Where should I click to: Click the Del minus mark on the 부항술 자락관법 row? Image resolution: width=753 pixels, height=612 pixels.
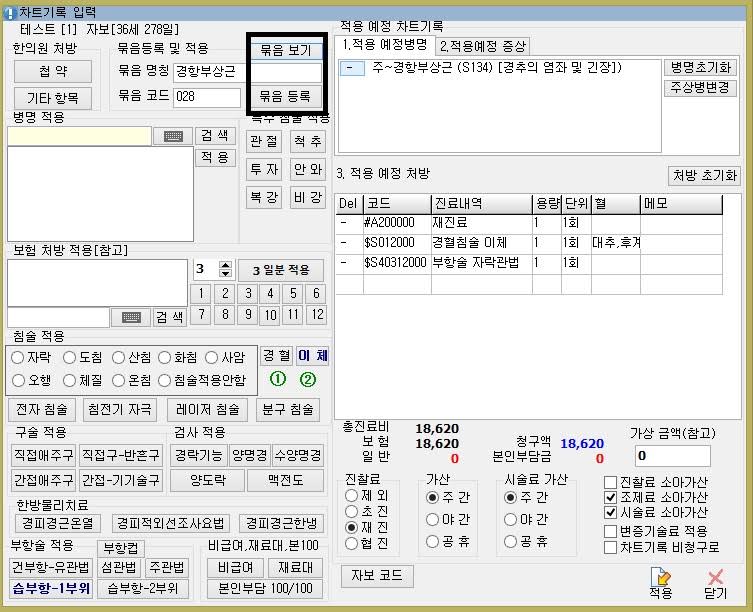343,263
